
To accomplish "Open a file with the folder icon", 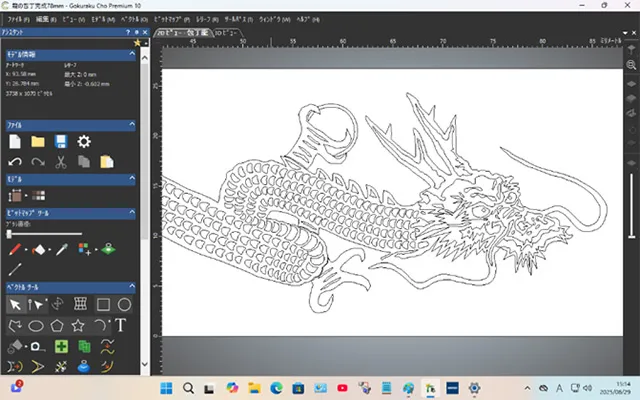I will click(38, 142).
